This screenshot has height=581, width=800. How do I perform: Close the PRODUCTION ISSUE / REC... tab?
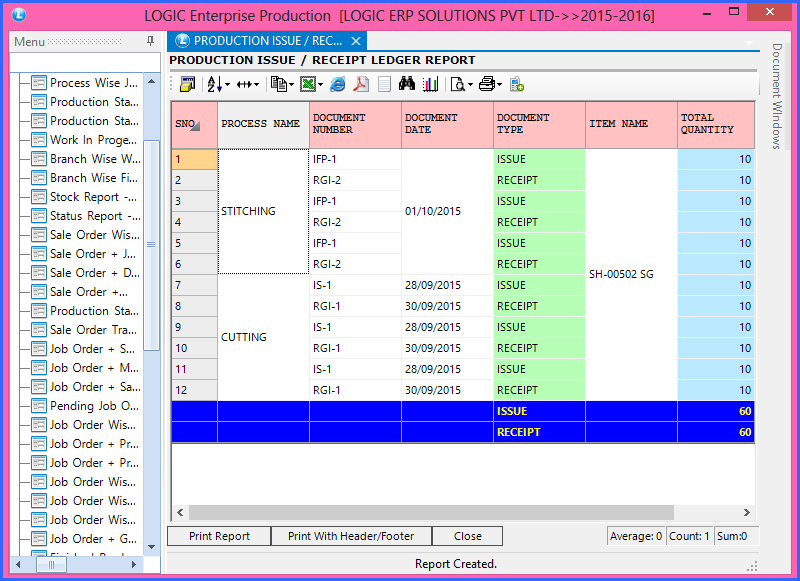coord(356,41)
